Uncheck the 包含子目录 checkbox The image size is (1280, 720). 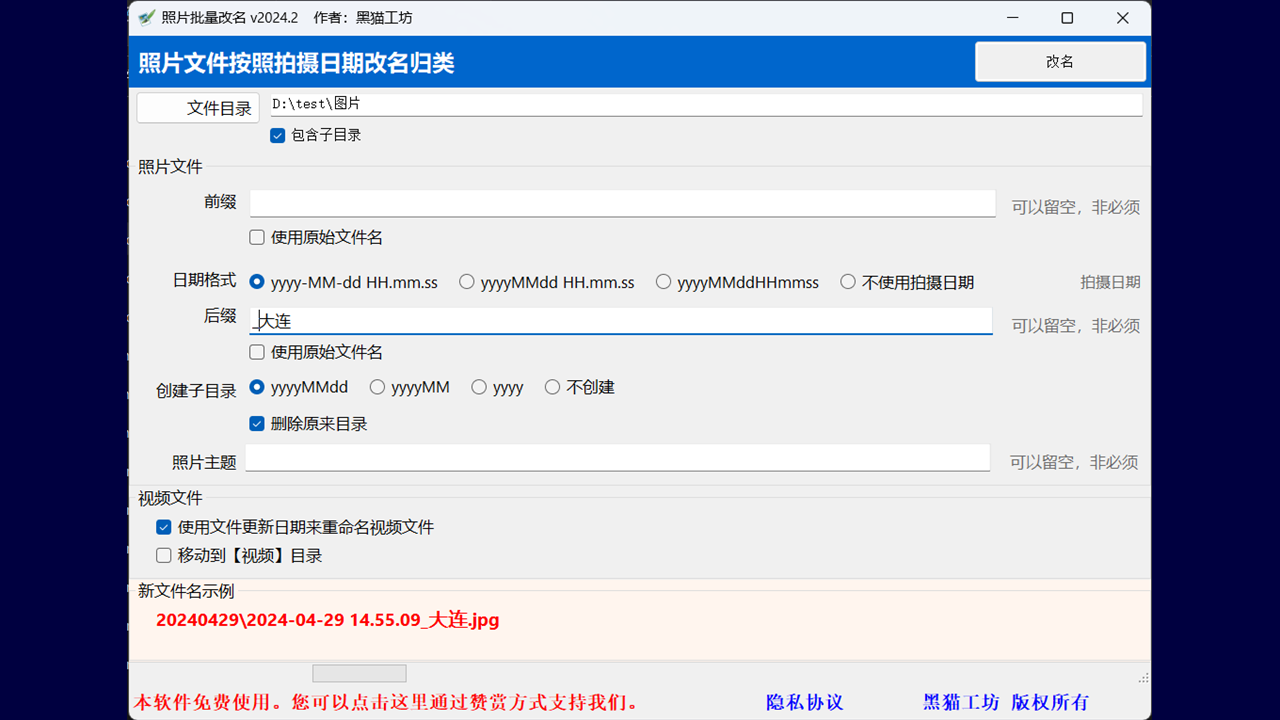277,135
